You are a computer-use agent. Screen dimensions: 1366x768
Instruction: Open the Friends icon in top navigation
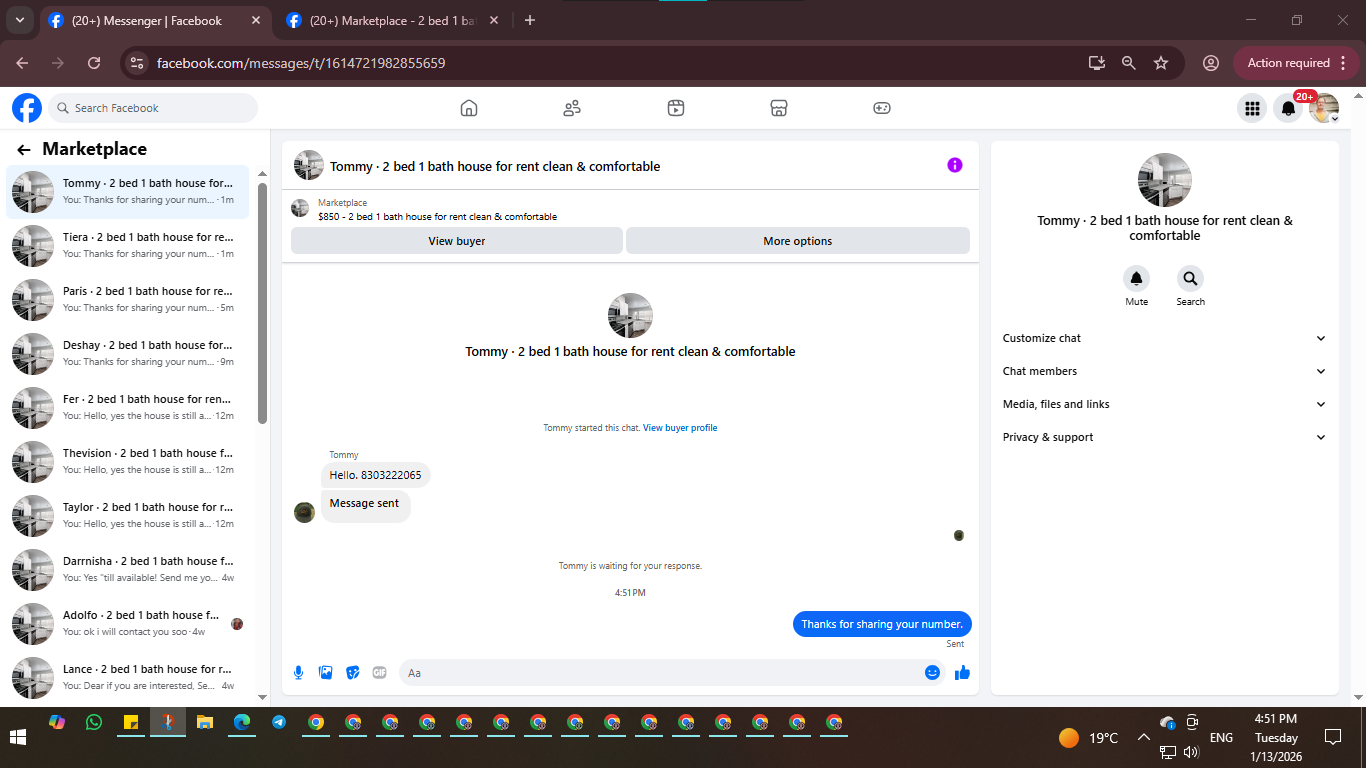(572, 108)
